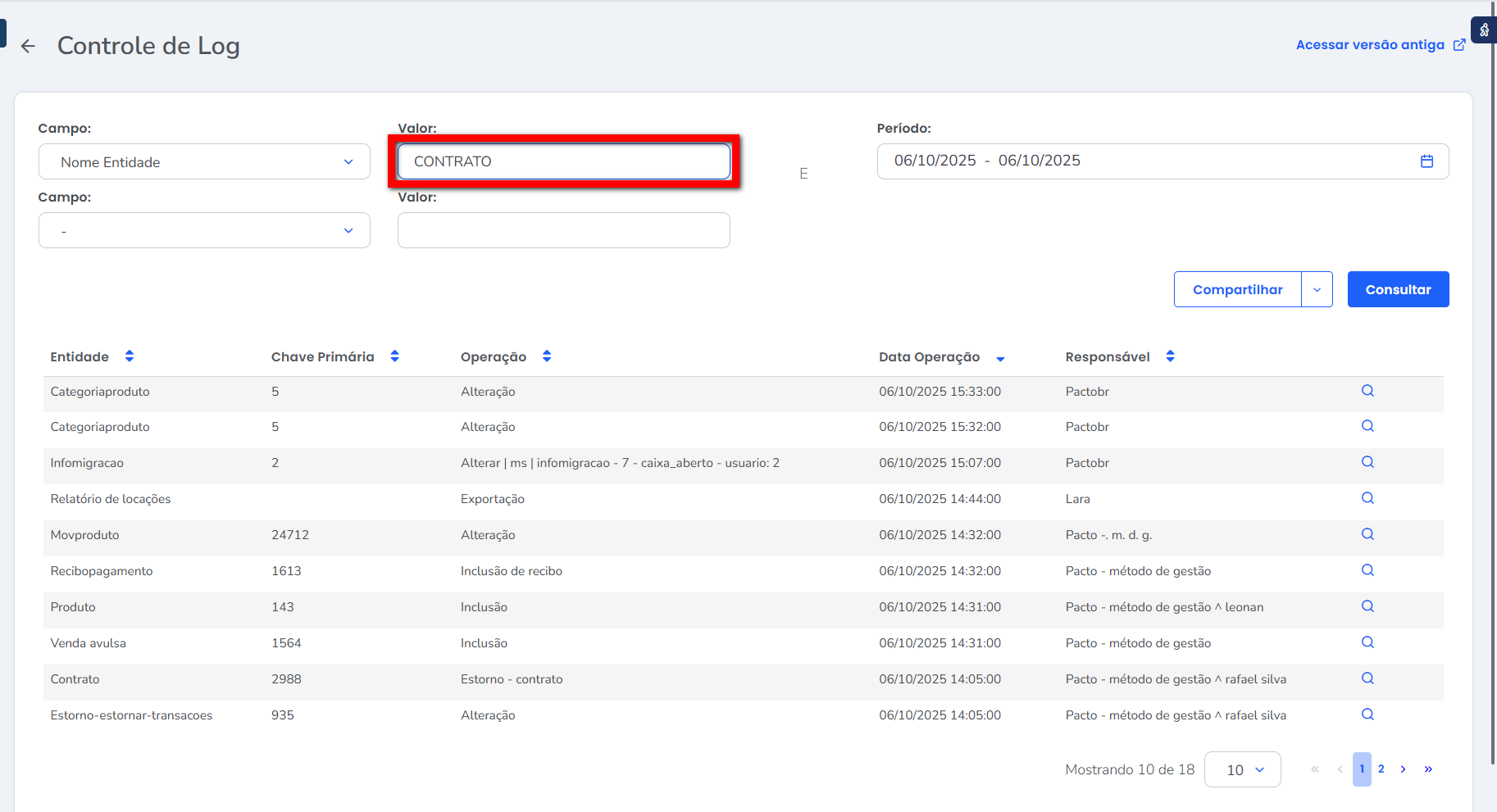Image resolution: width=1497 pixels, height=812 pixels.
Task: Toggle sorting on Data Operação column
Action: 1000,358
